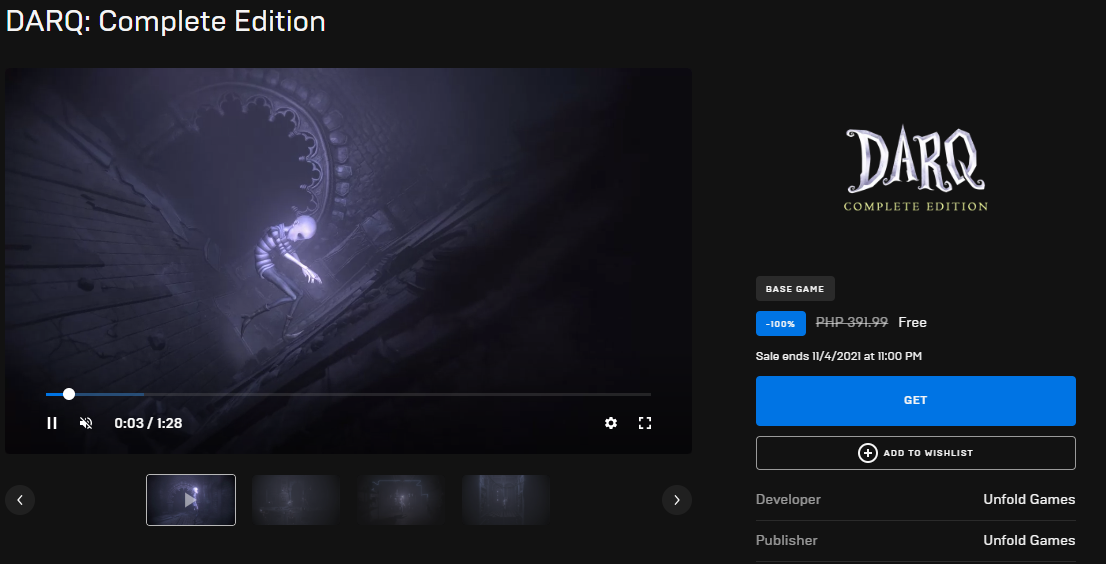
Task: Pause the DARQ trailer video
Action: (51, 423)
